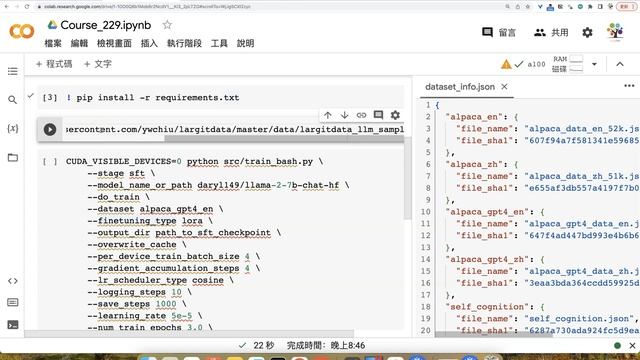Open the search sidebar icon
This screenshot has width=640, height=360.
point(13,100)
